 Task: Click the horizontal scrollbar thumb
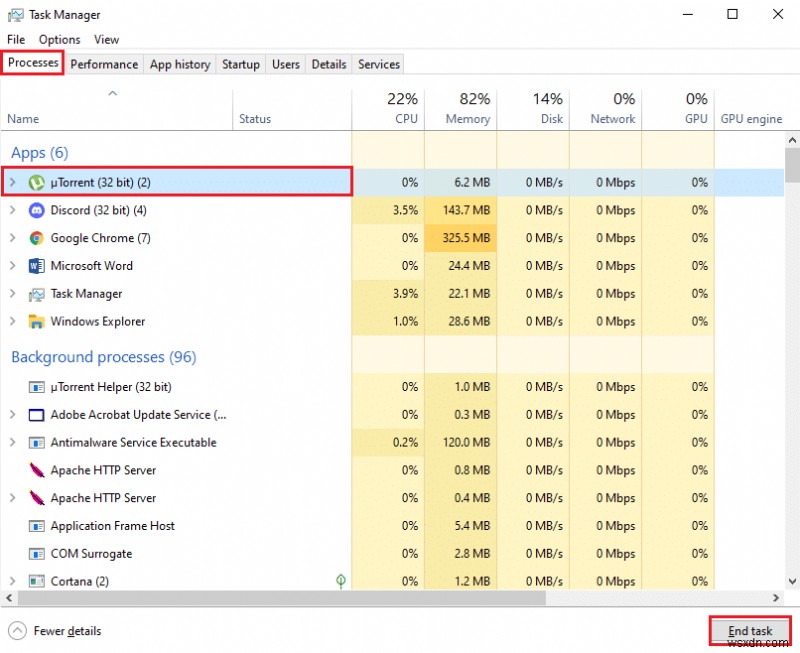click(282, 597)
